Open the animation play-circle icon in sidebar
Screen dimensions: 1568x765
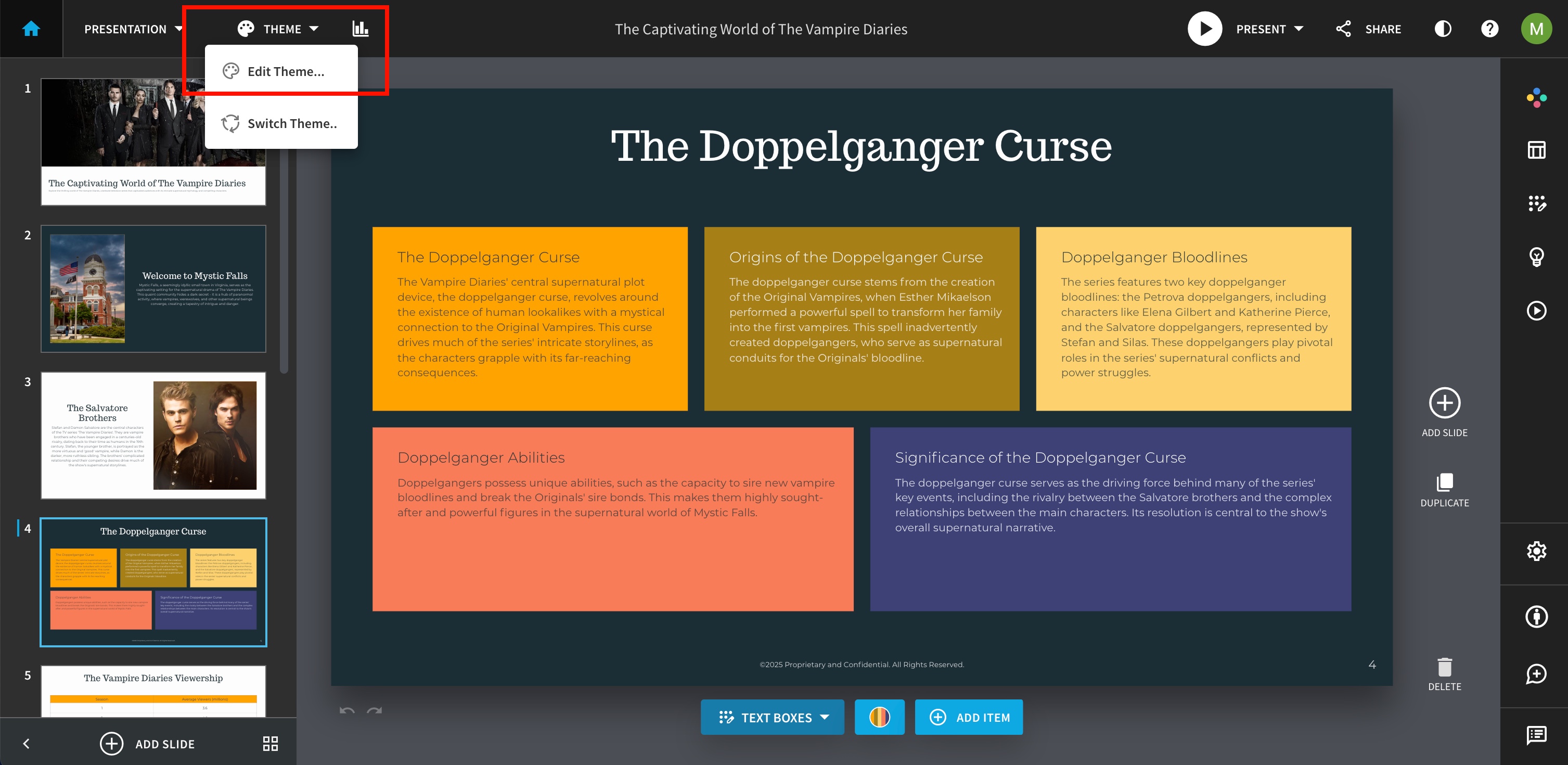(x=1536, y=311)
